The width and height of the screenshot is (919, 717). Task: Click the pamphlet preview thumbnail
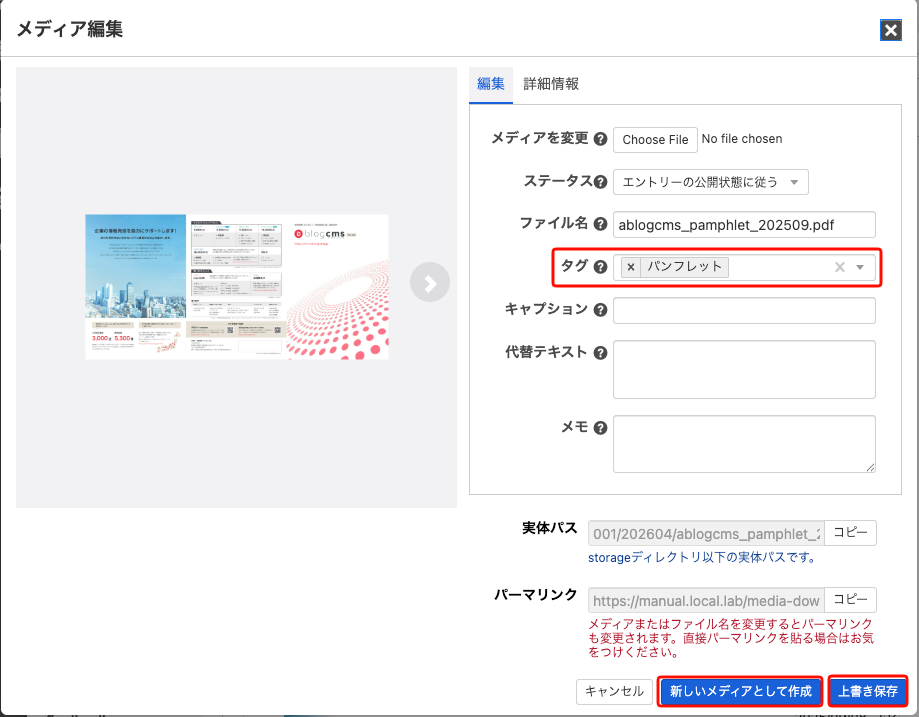click(x=237, y=287)
